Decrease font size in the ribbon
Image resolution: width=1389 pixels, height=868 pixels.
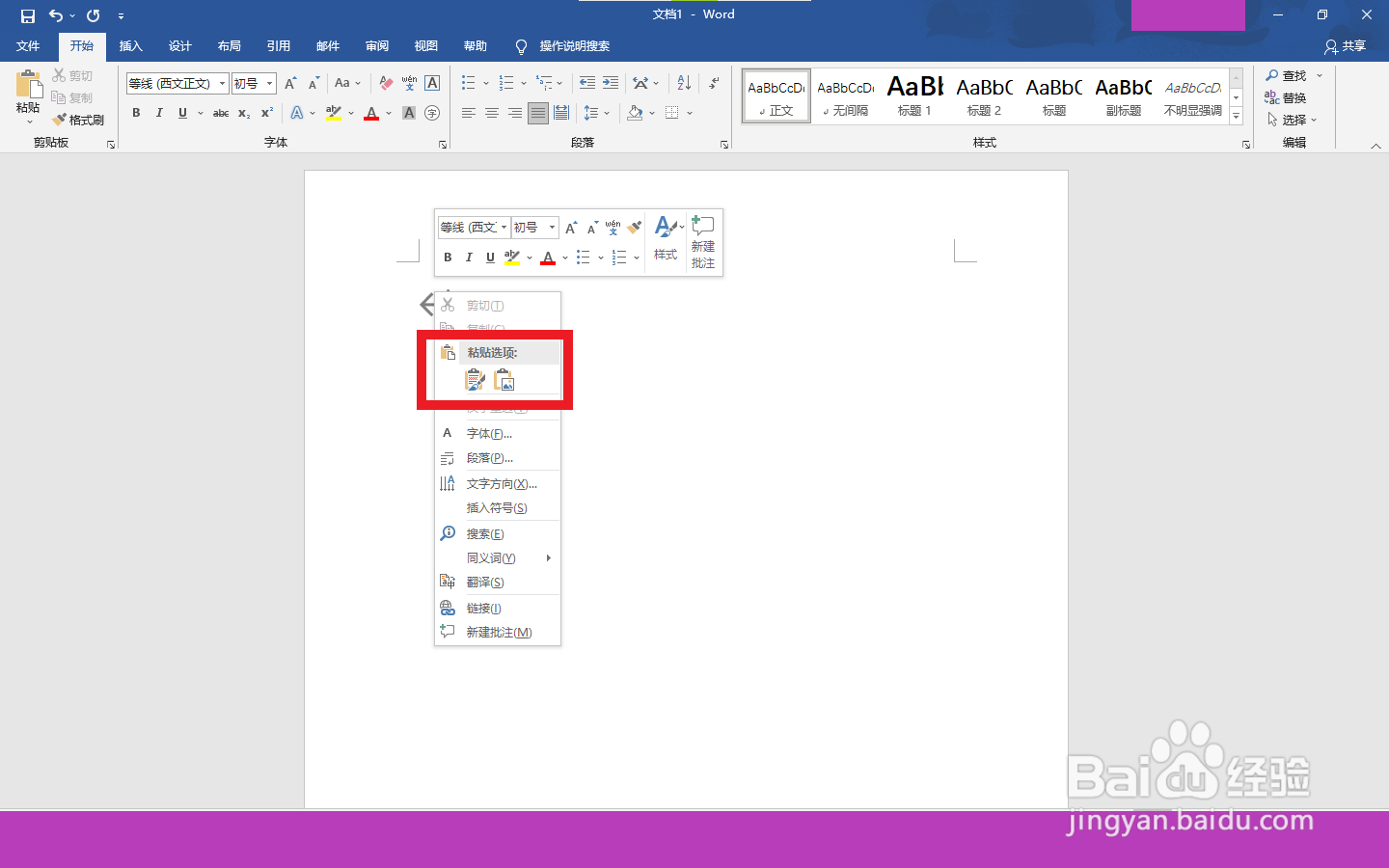tap(313, 83)
